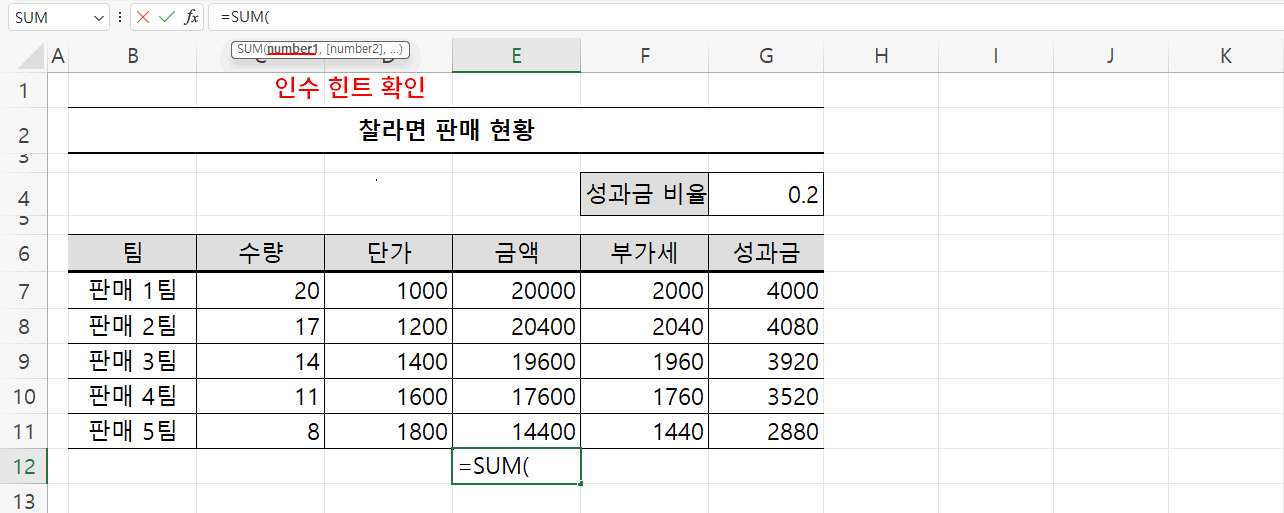Click the amount cell 14400
This screenshot has width=1284, height=513.
tap(516, 431)
